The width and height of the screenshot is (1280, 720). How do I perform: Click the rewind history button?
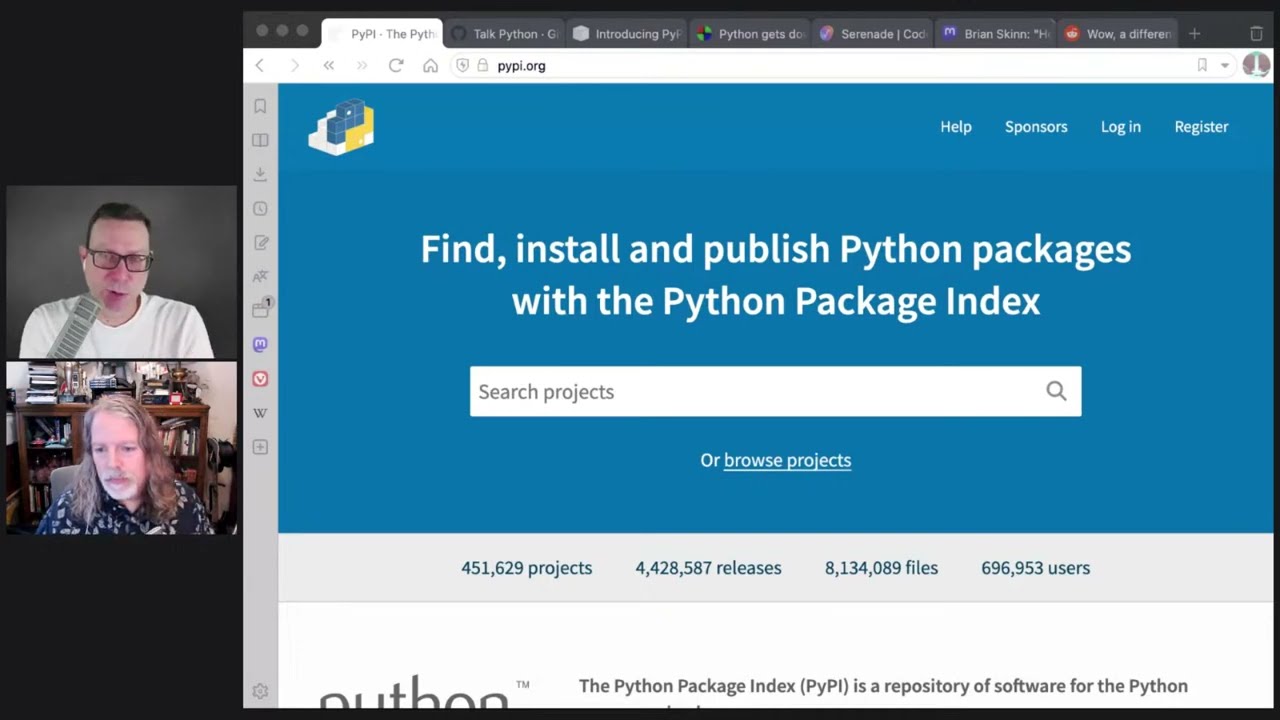(328, 65)
